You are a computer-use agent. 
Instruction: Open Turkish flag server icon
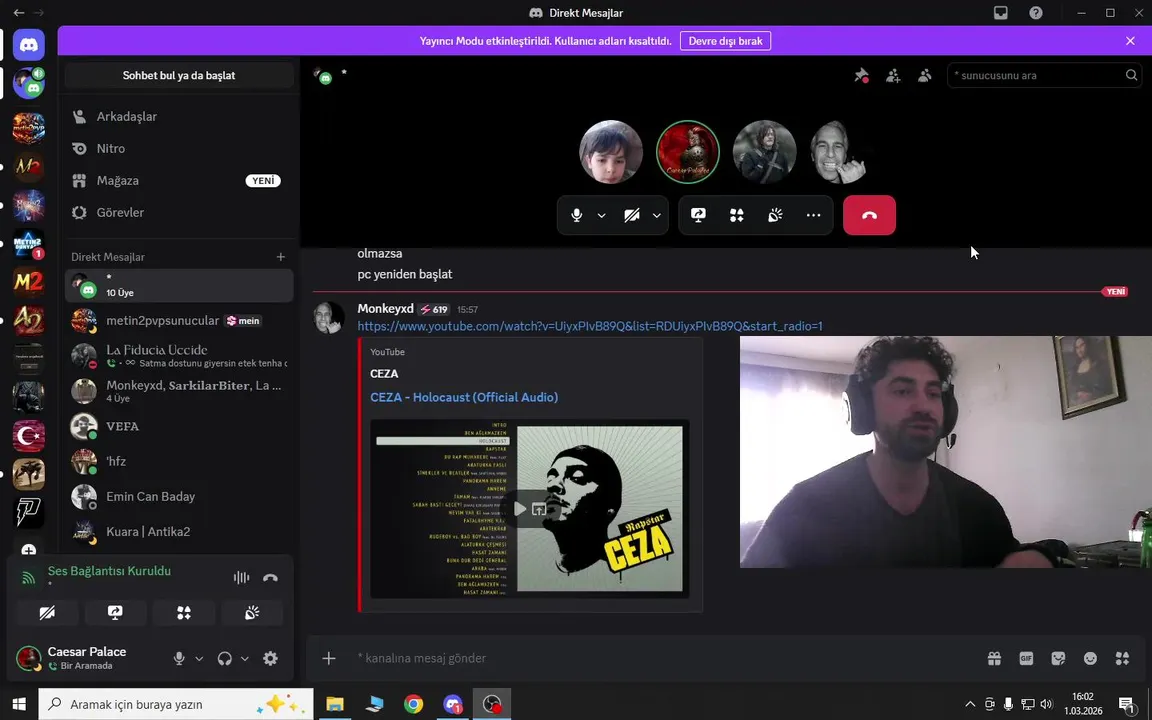(x=29, y=436)
